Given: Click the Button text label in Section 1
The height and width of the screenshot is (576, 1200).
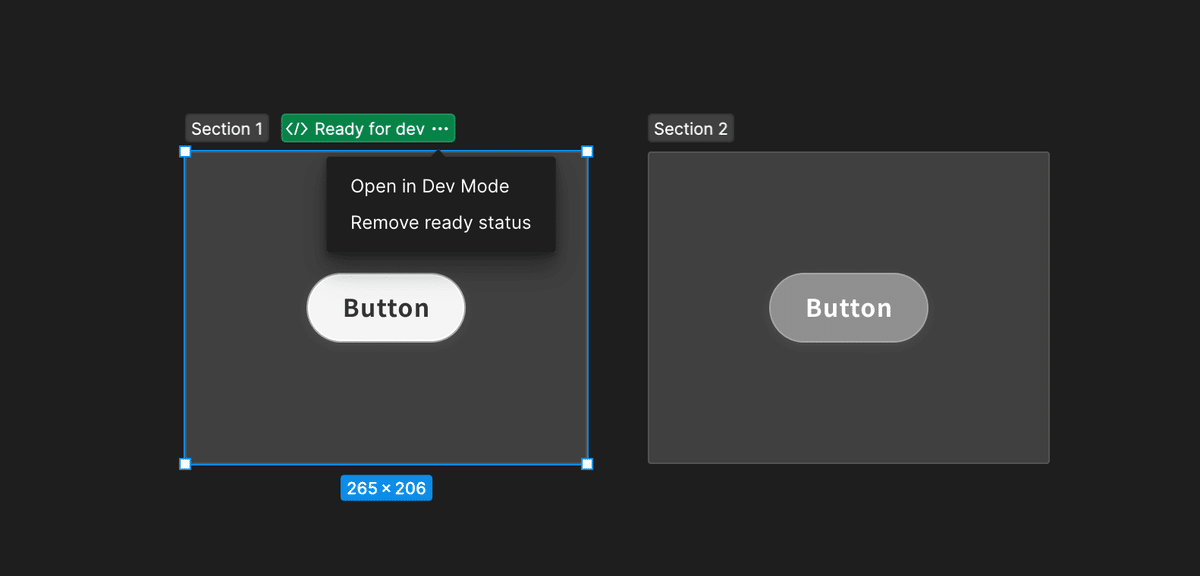Looking at the screenshot, I should tap(386, 308).
